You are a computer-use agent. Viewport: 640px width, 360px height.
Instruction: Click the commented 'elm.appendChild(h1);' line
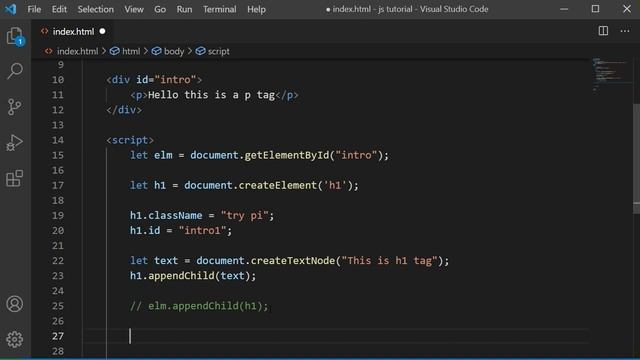(199, 306)
